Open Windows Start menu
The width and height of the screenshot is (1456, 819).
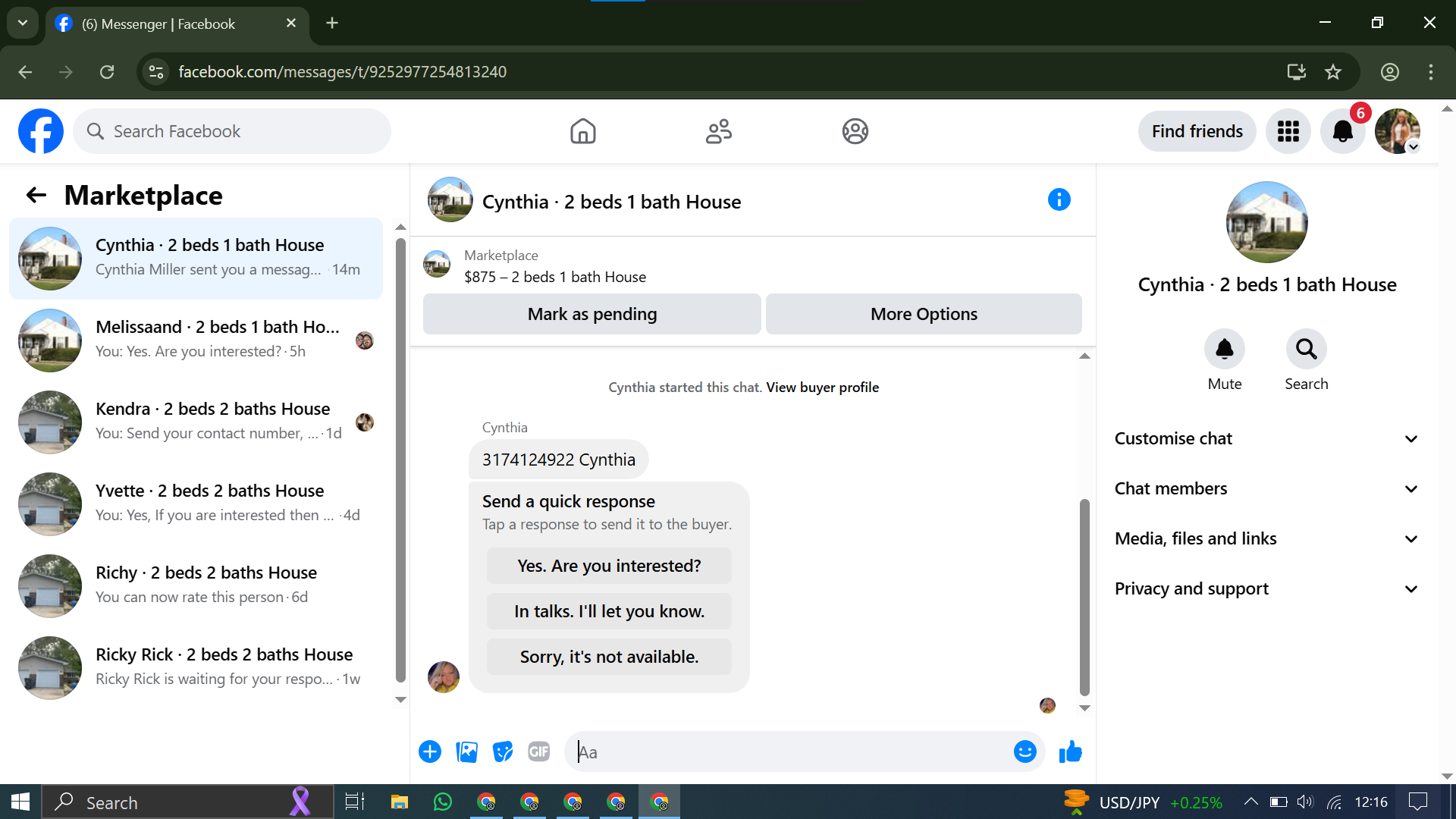(20, 802)
